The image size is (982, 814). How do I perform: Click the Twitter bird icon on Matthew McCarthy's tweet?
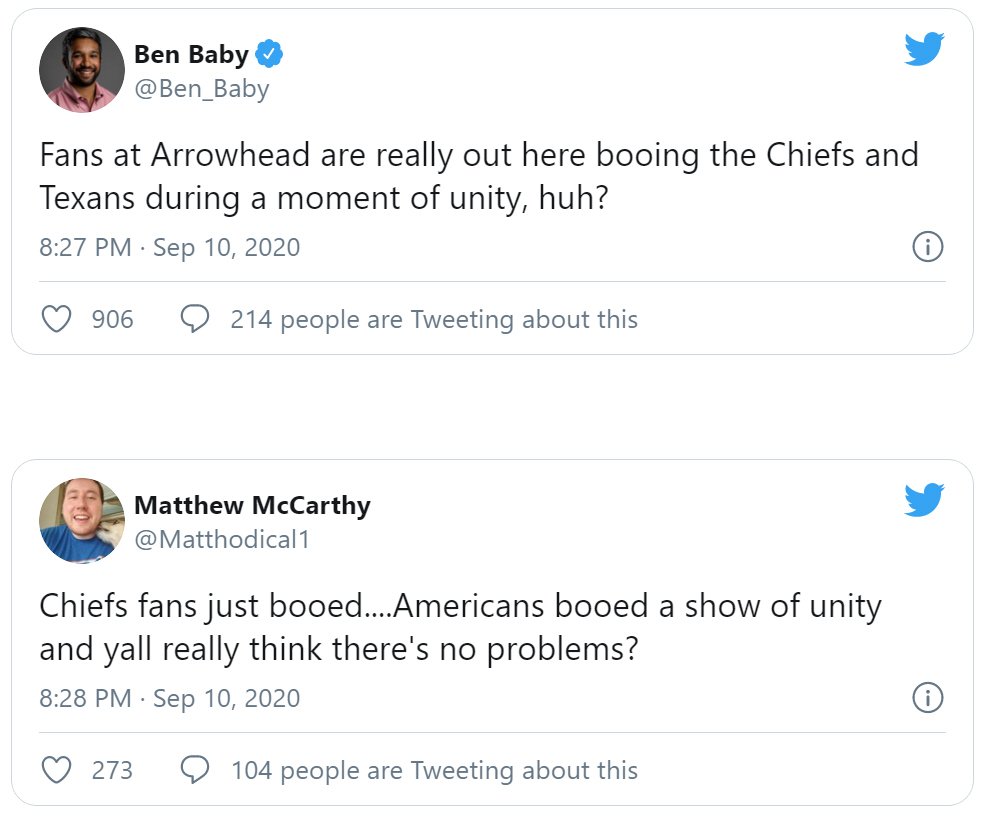(924, 499)
